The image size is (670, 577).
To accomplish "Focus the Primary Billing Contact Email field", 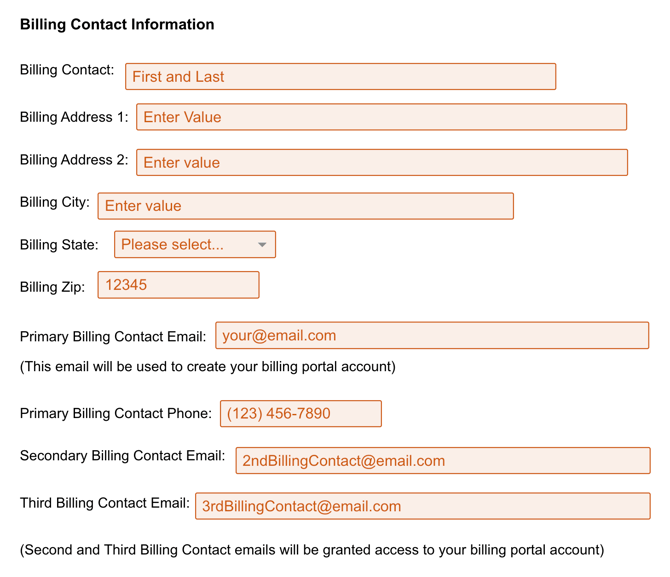I will [431, 336].
